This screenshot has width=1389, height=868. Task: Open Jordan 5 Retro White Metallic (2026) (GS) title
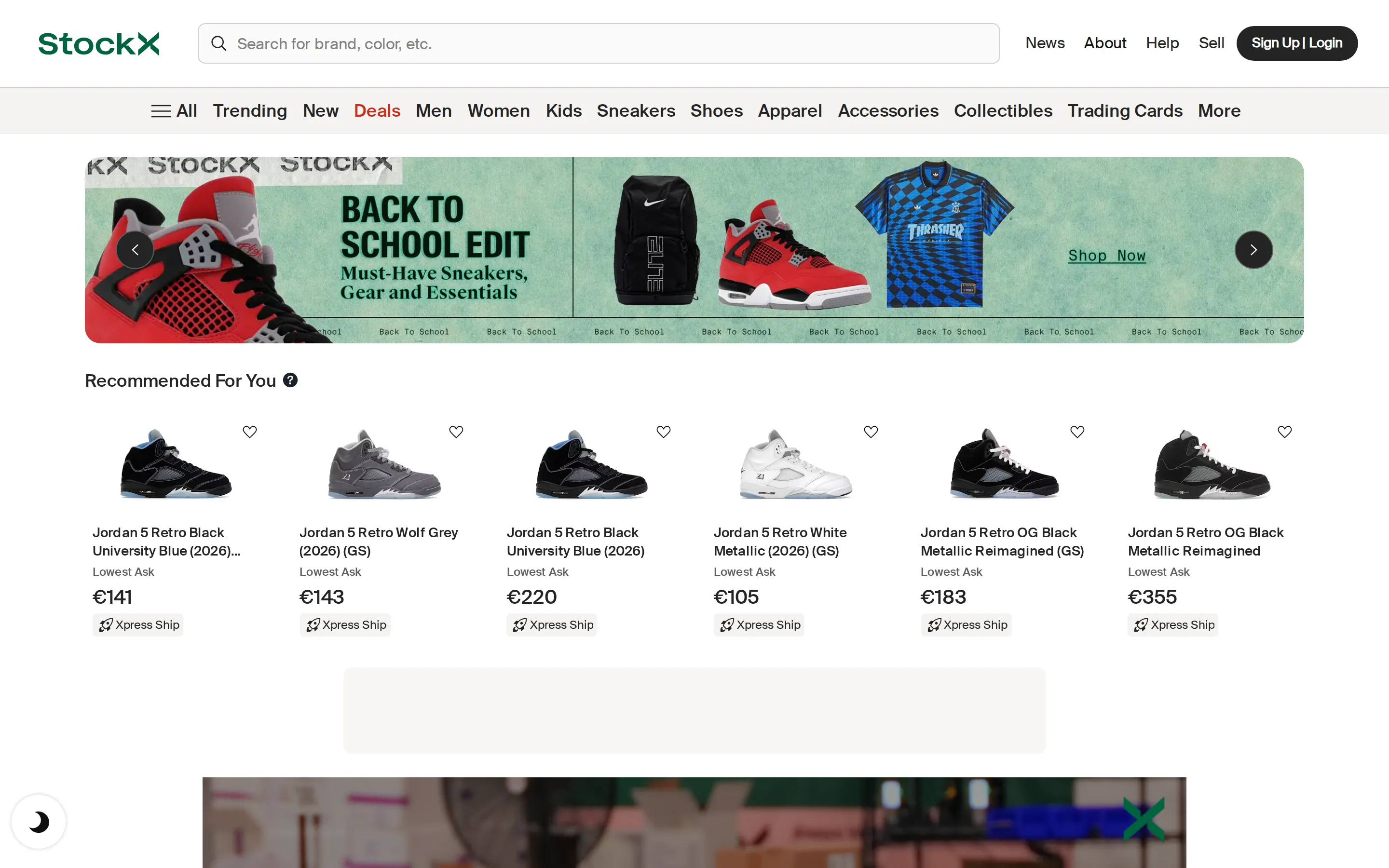click(780, 542)
